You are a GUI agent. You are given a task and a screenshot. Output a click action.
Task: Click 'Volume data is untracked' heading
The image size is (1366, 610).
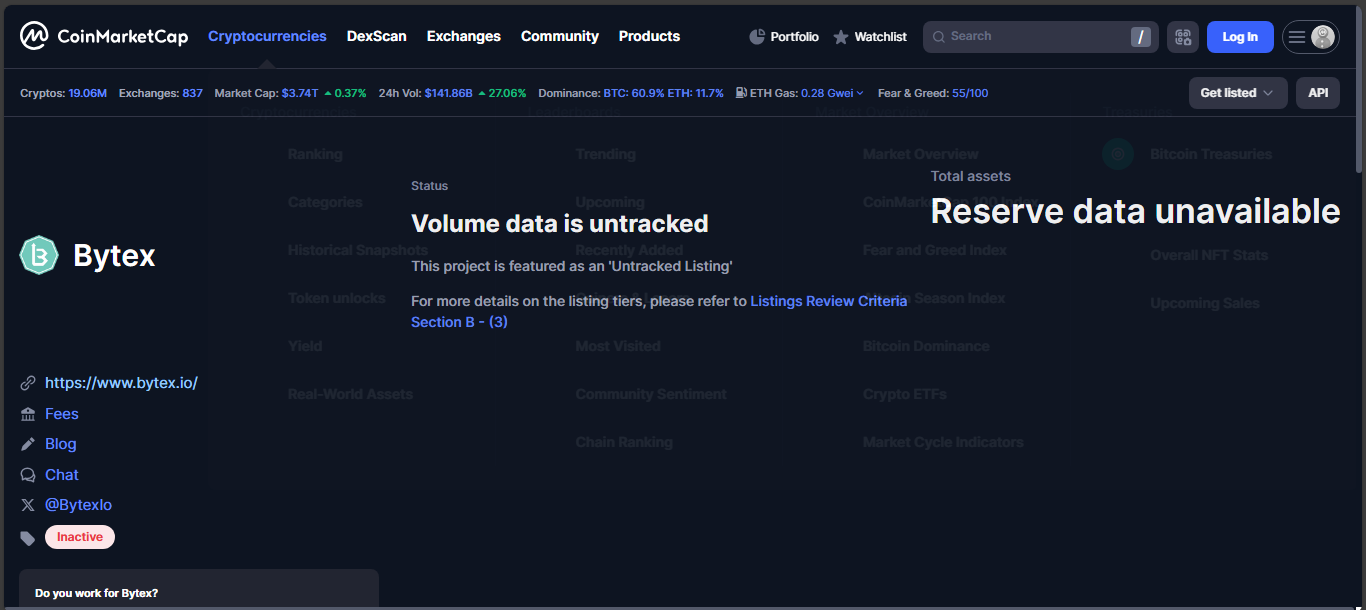click(x=559, y=223)
